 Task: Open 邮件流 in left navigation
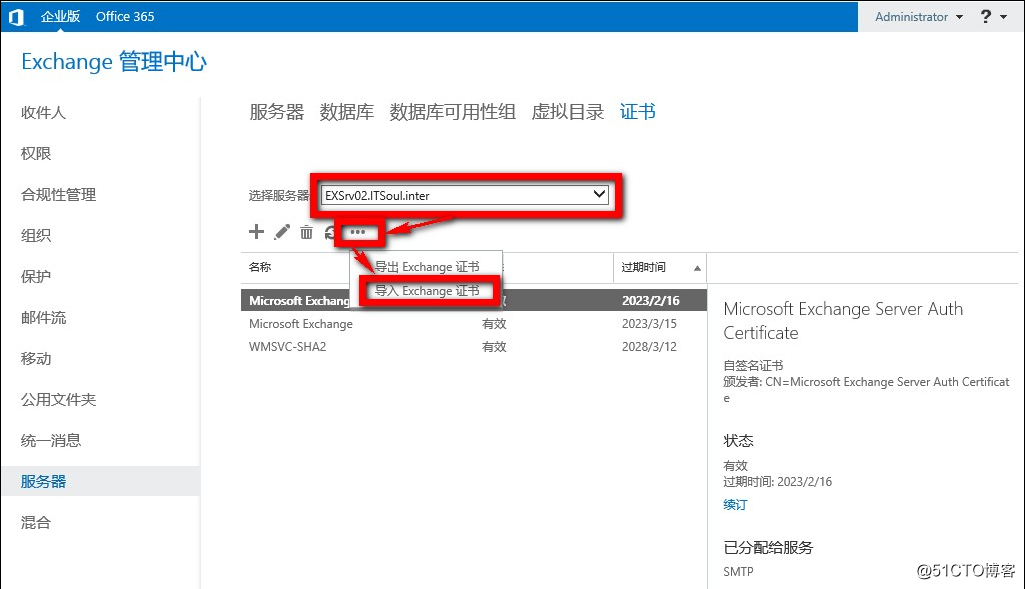pos(43,318)
